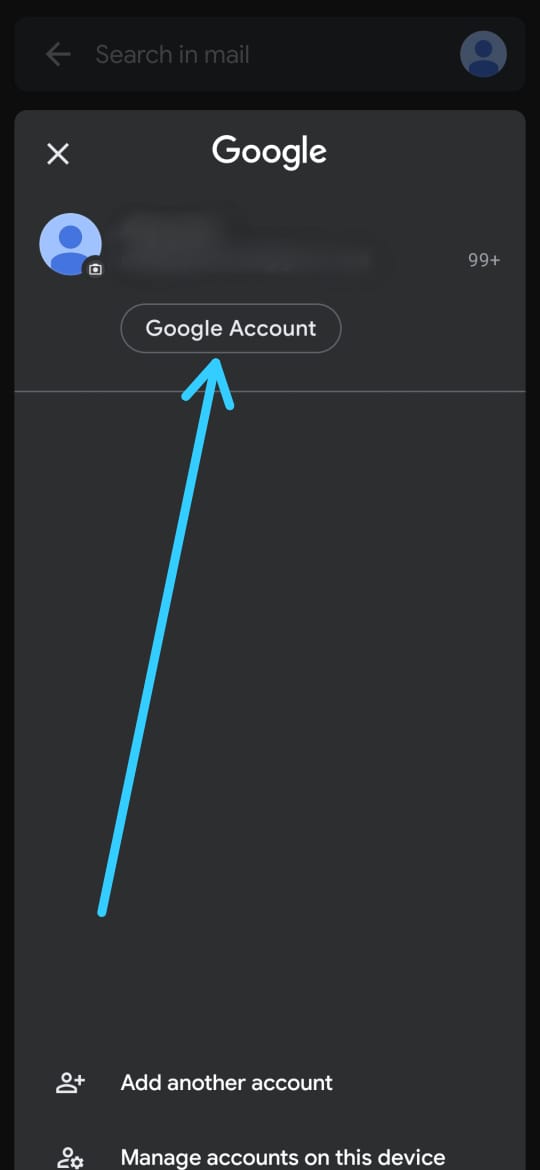This screenshot has width=540, height=1170.
Task: Focus the Search in mail field
Action: pos(172,54)
